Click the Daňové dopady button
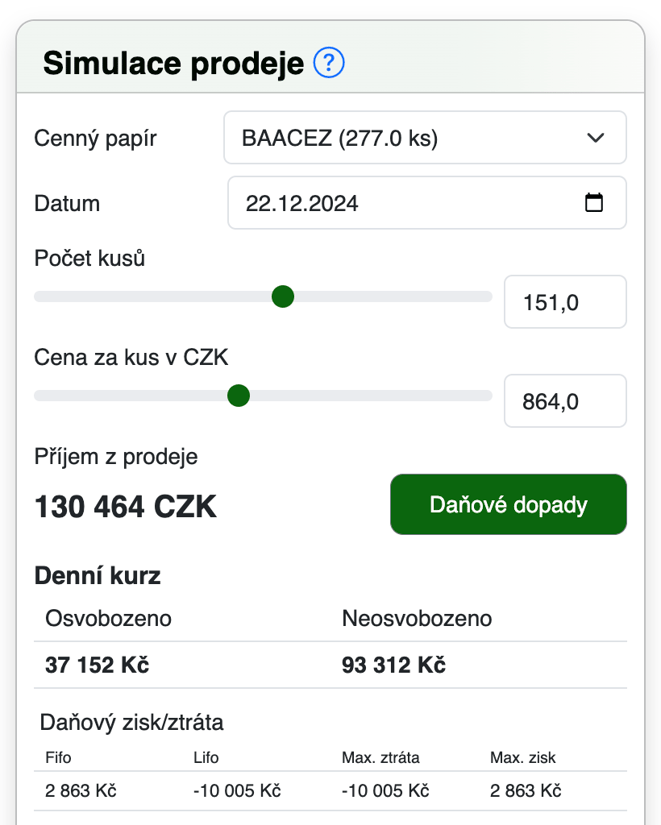The image size is (661, 825). (508, 505)
